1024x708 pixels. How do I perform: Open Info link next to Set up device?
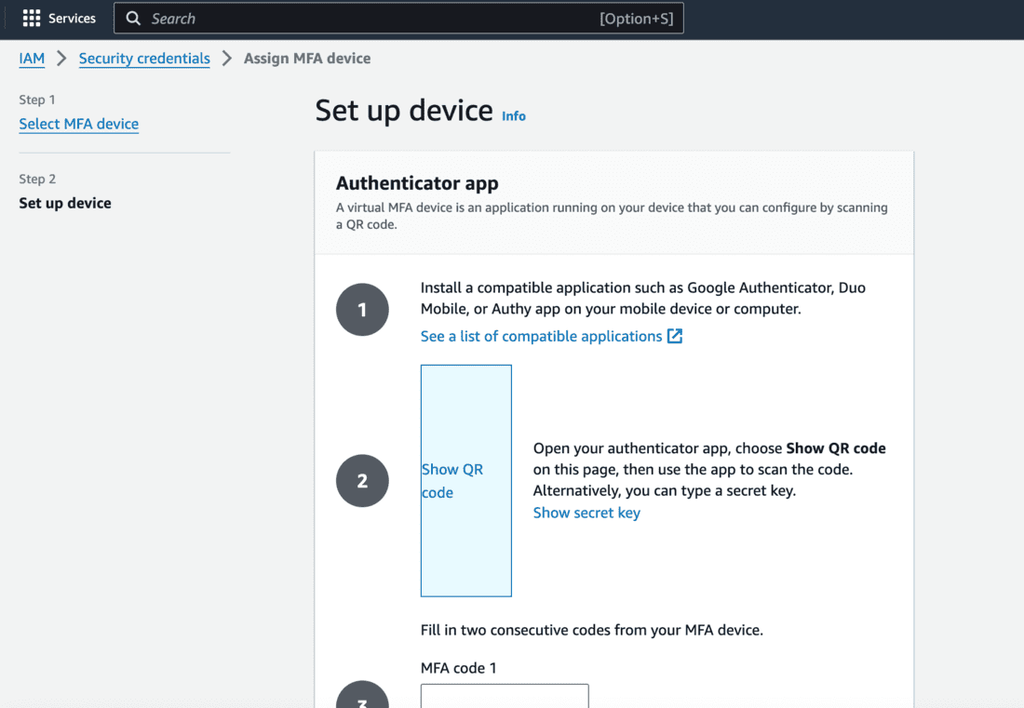click(x=513, y=116)
